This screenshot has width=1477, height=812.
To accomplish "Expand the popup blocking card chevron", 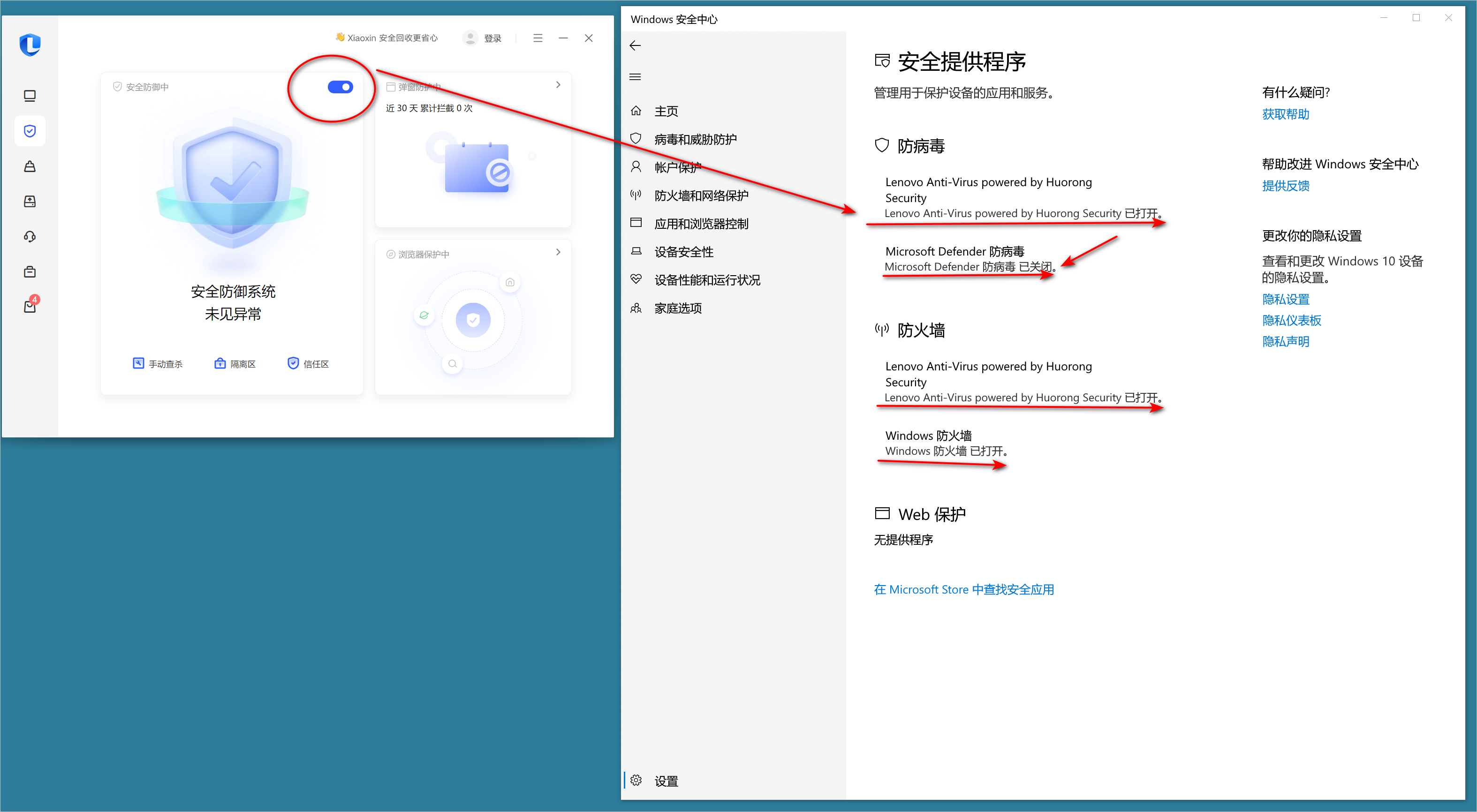I will click(558, 85).
